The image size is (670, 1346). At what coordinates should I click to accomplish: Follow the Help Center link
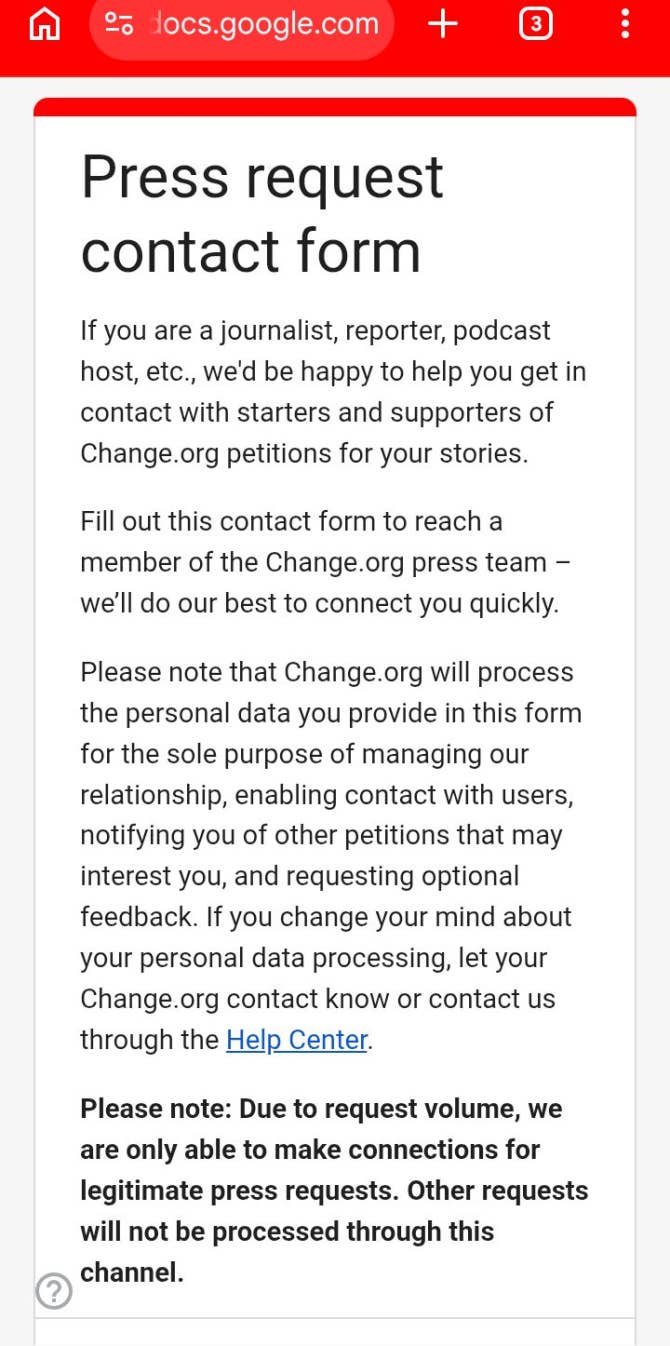pos(297,1040)
